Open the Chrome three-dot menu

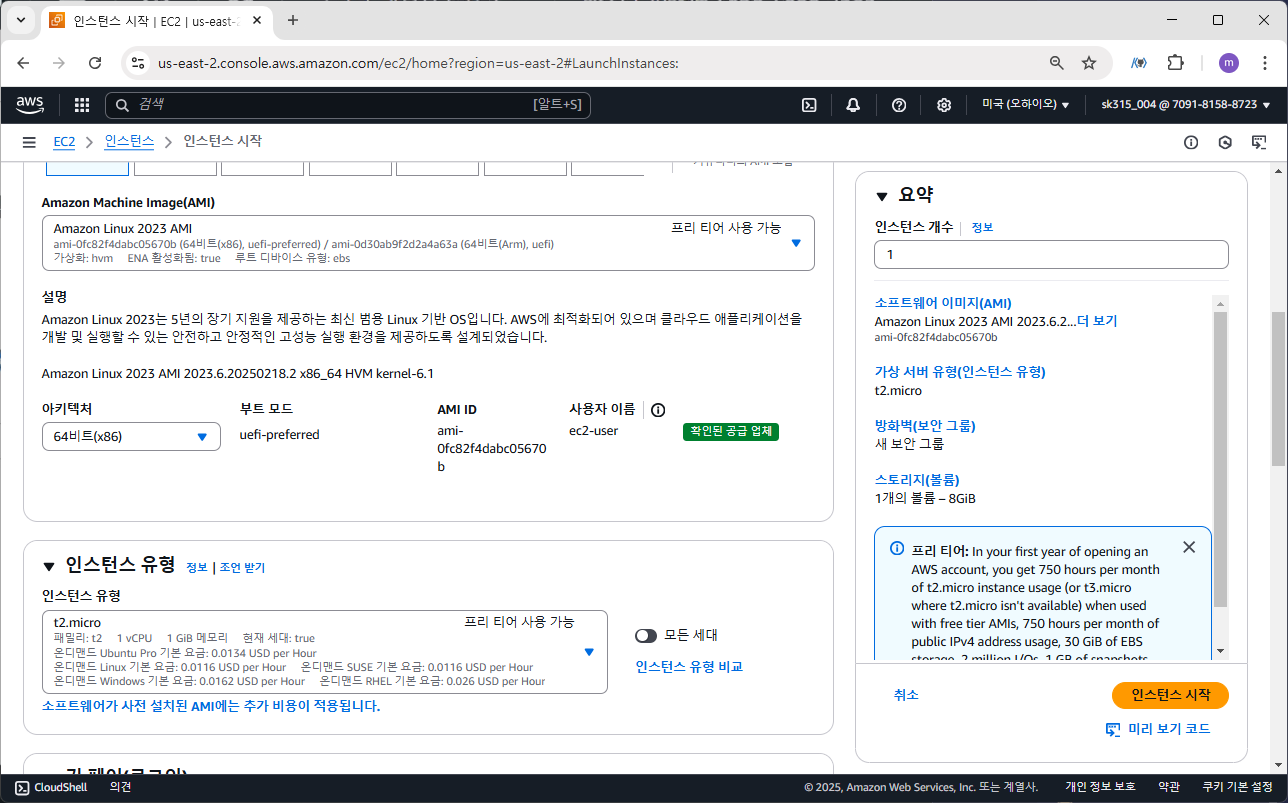[x=1266, y=63]
